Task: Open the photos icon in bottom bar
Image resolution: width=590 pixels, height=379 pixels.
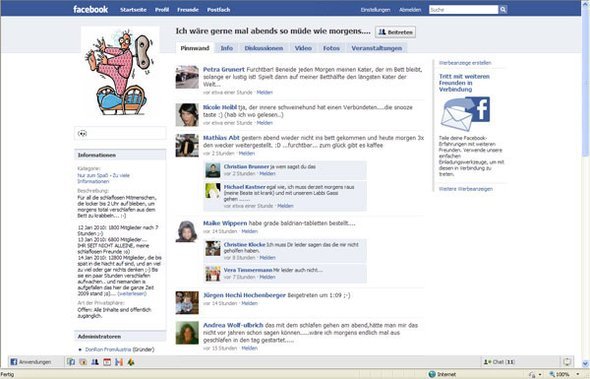Action: tap(83, 362)
